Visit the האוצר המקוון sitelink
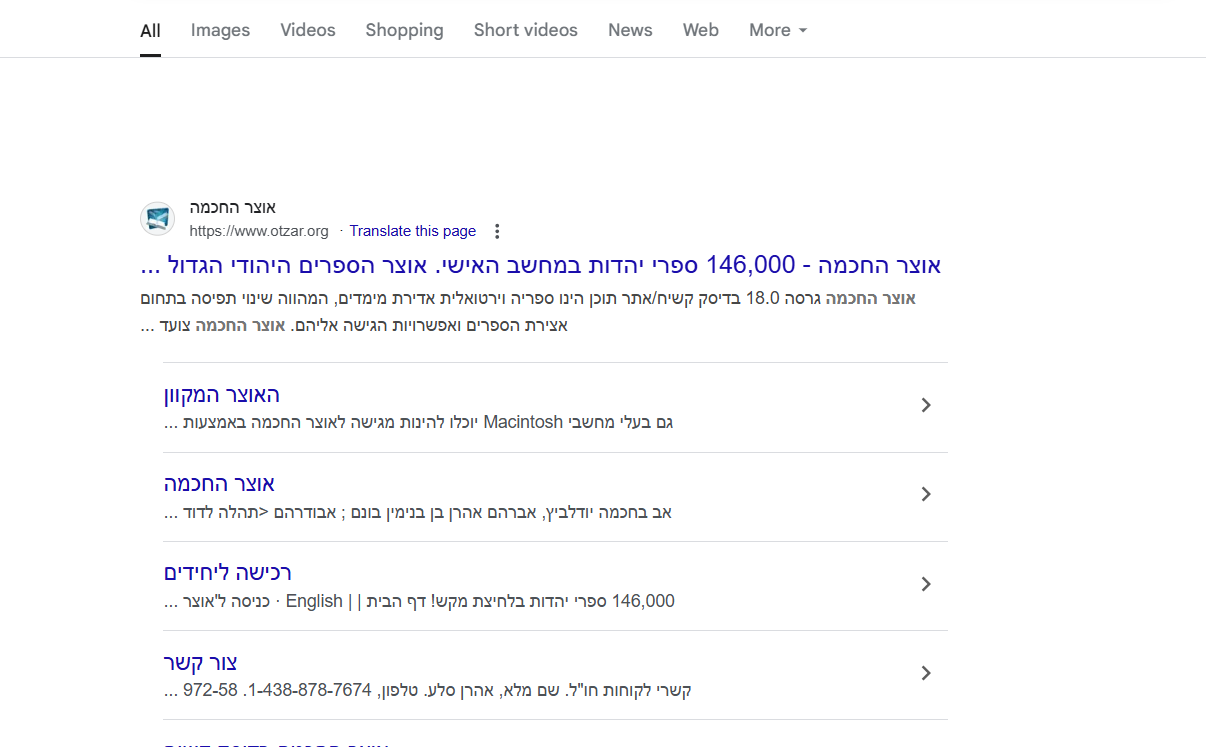Screen dimensions: 1206x747 coord(222,395)
